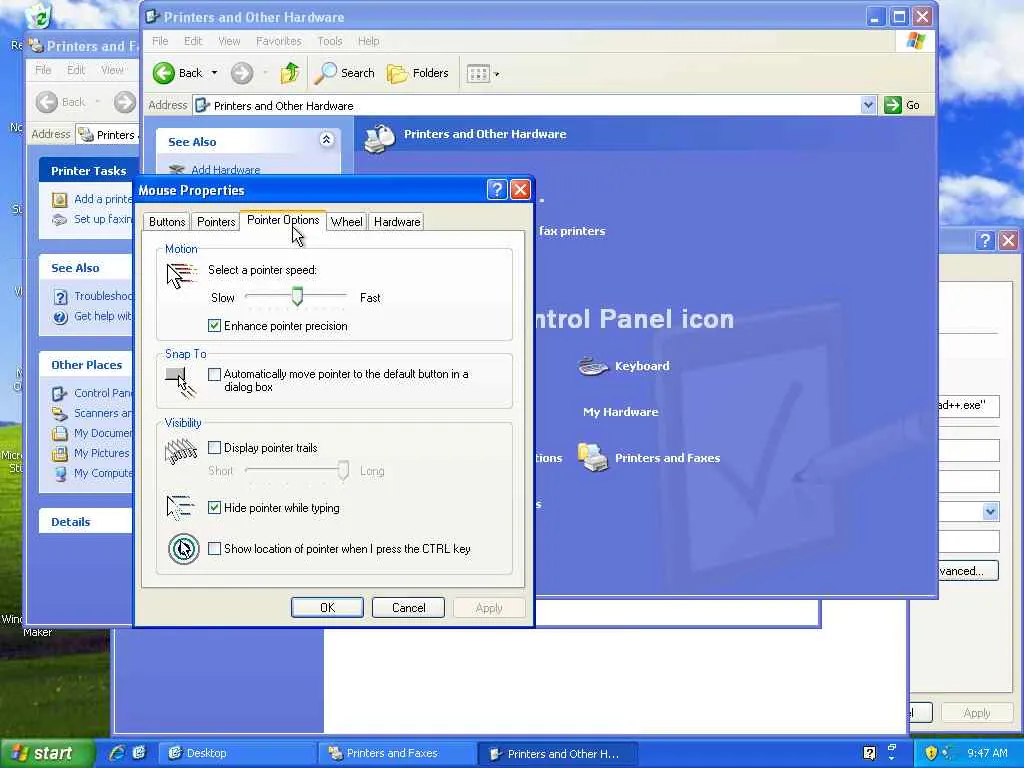The width and height of the screenshot is (1024, 768).
Task: Click Desktop taskbar button
Action: [x=237, y=753]
